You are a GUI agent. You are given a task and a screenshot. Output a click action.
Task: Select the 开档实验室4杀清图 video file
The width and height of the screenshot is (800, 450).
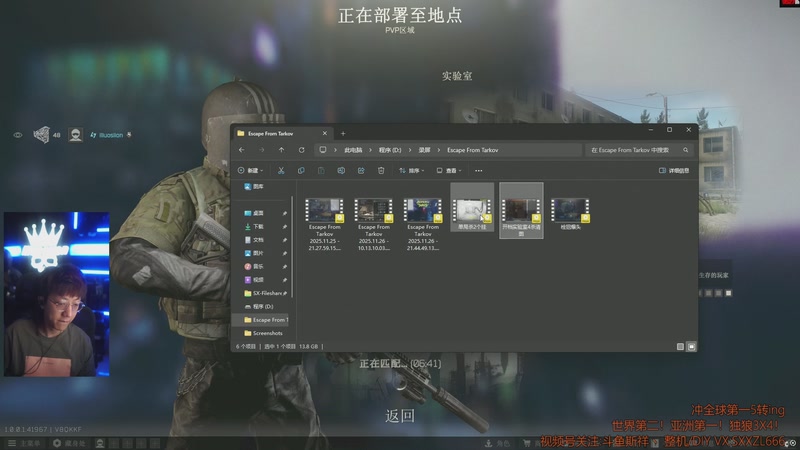tap(521, 211)
